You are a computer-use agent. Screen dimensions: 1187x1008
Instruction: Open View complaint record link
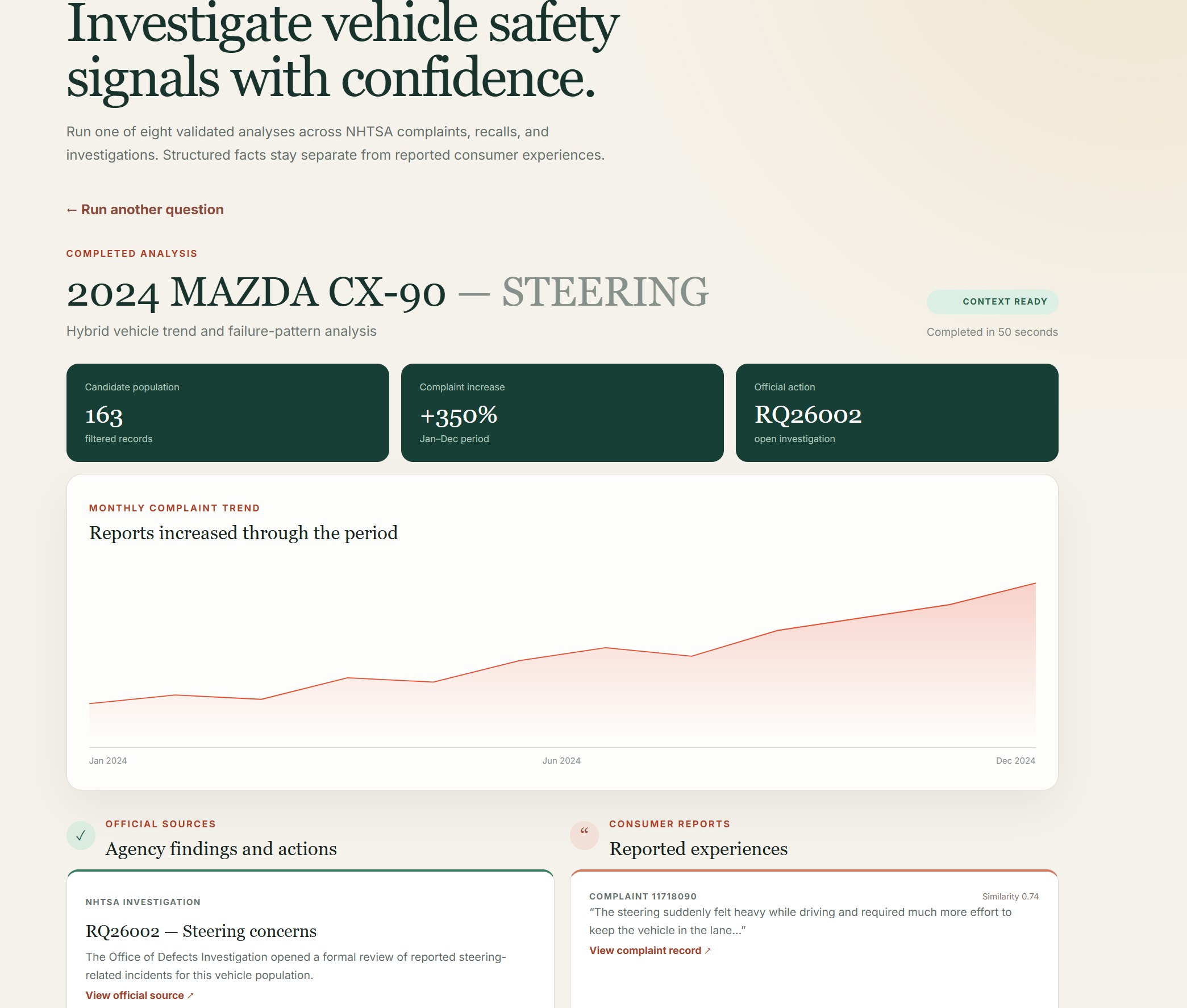[650, 949]
